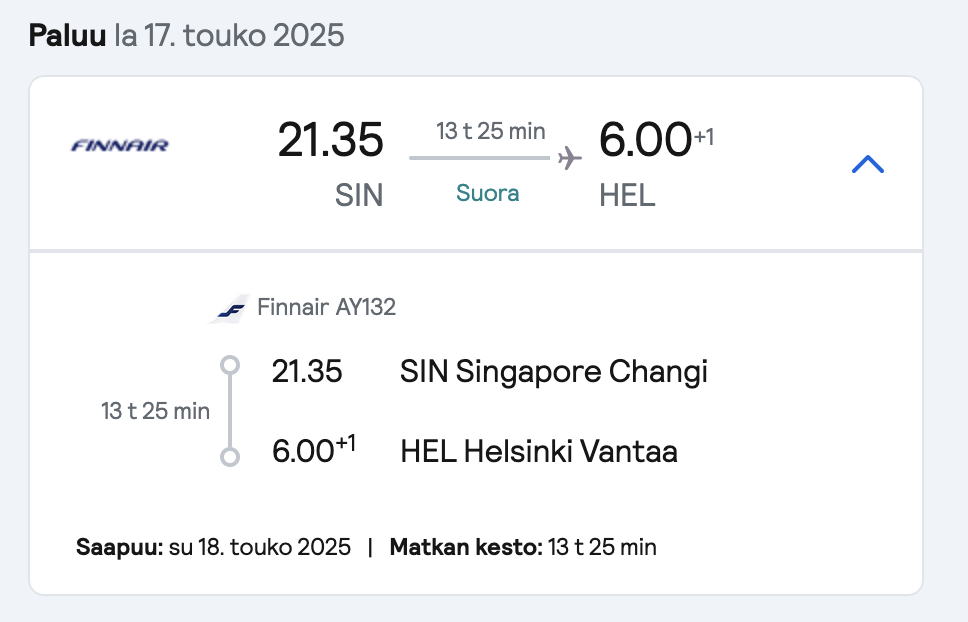Click the 6.00 arrival time in header
The image size is (968, 622).
(x=645, y=139)
